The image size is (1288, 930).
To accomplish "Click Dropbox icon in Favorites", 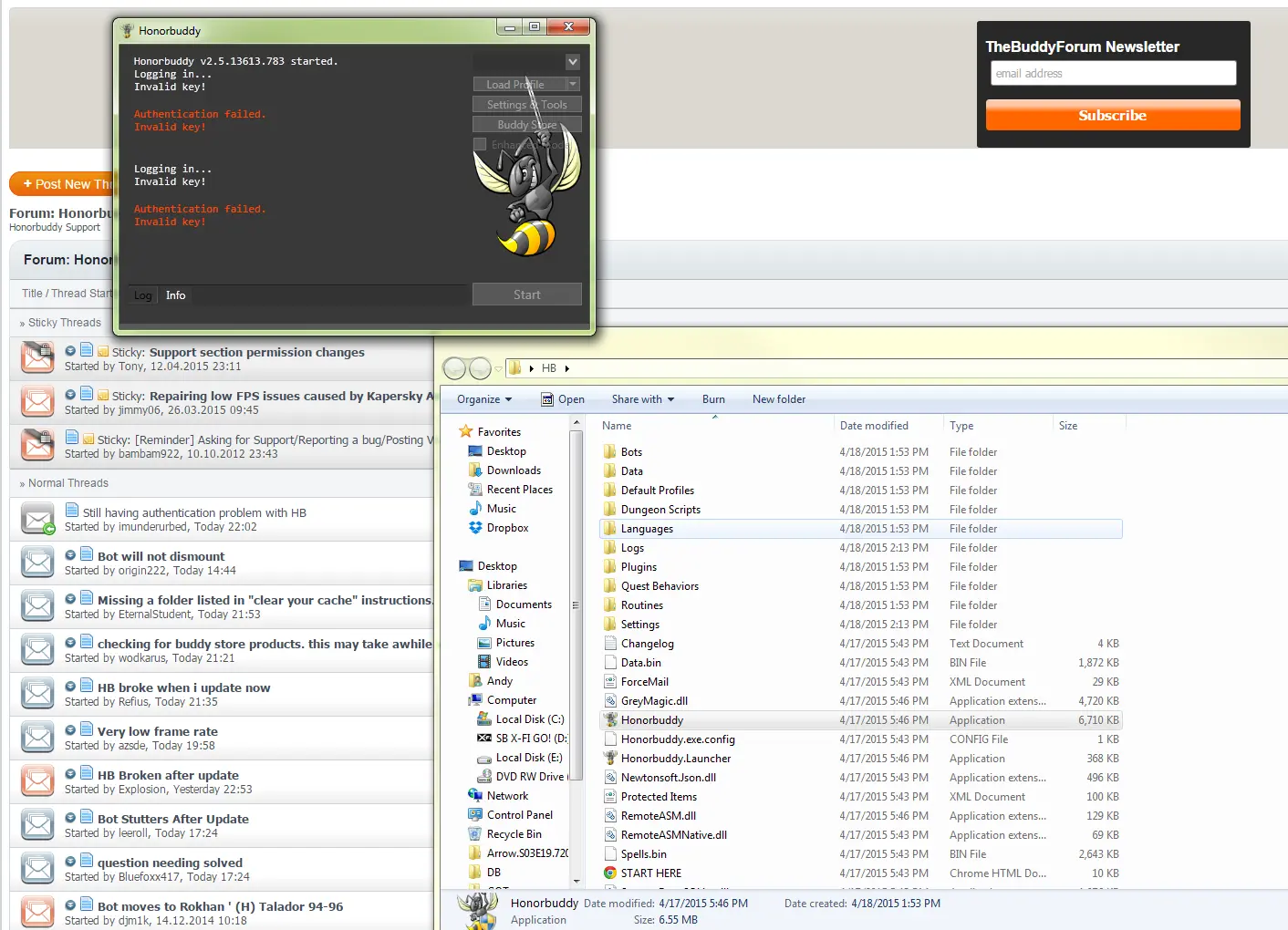I will (x=475, y=527).
